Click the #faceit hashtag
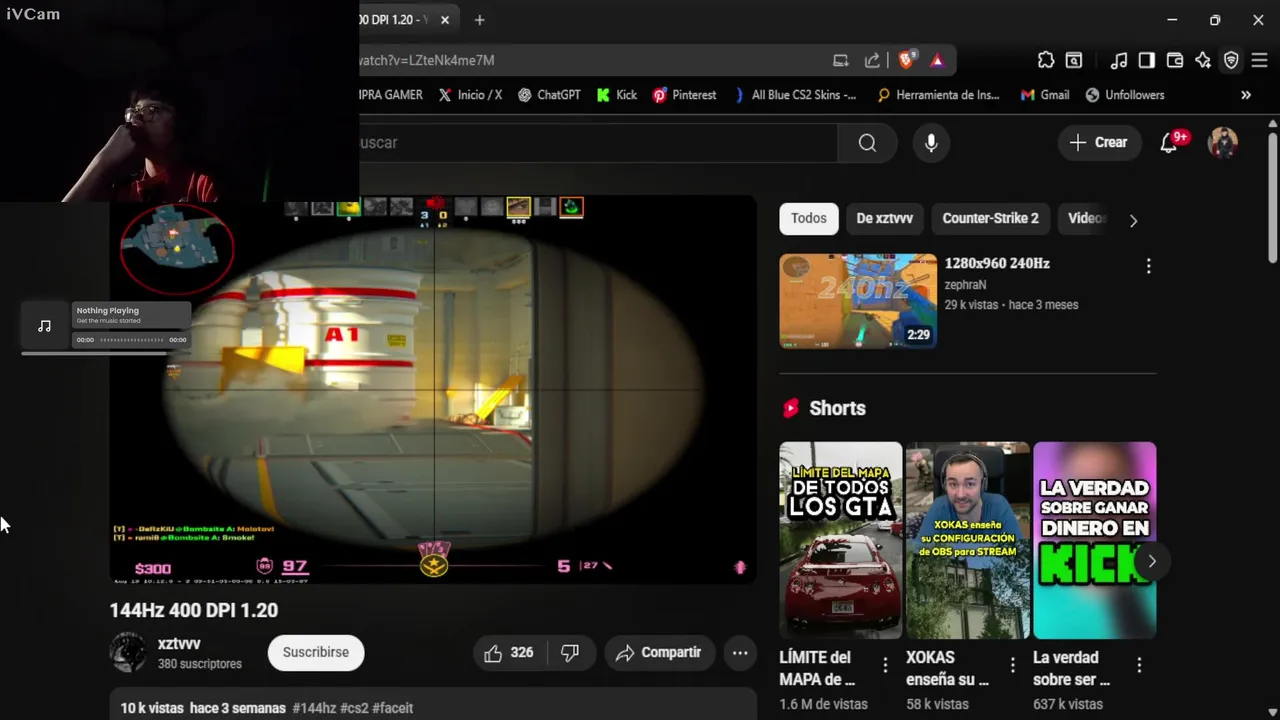 [x=393, y=708]
